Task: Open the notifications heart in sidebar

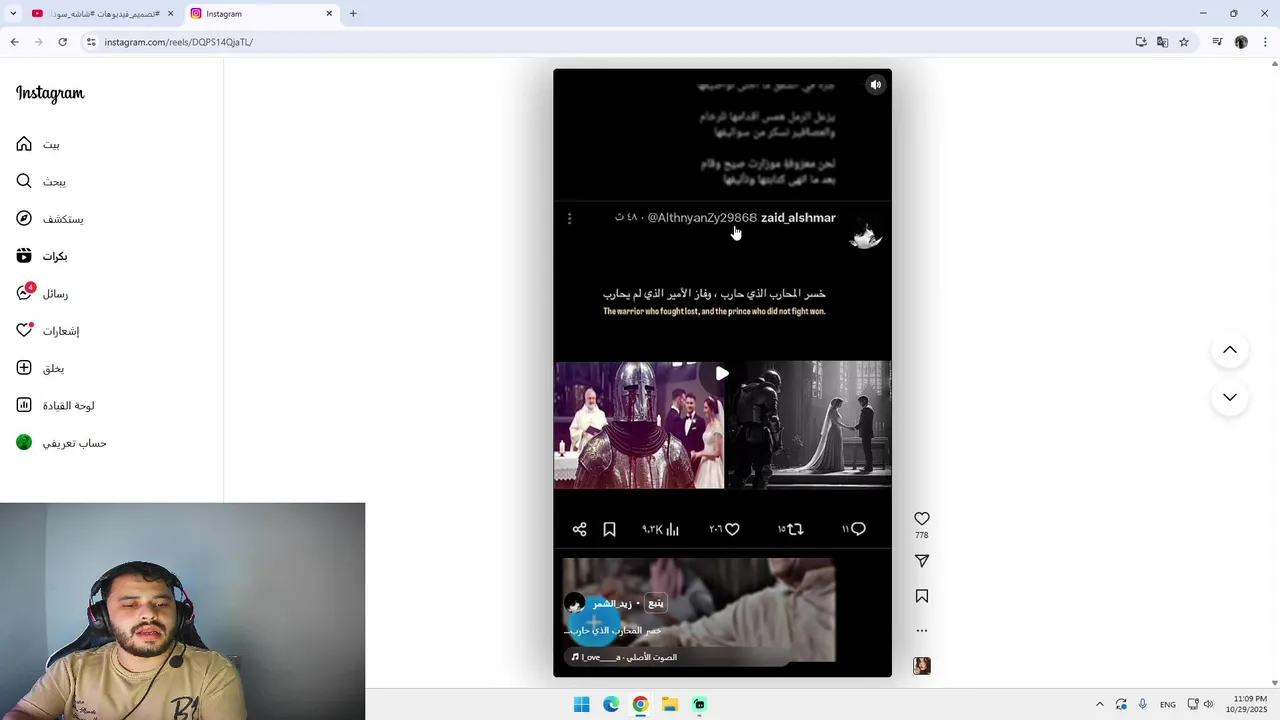Action: [24, 330]
